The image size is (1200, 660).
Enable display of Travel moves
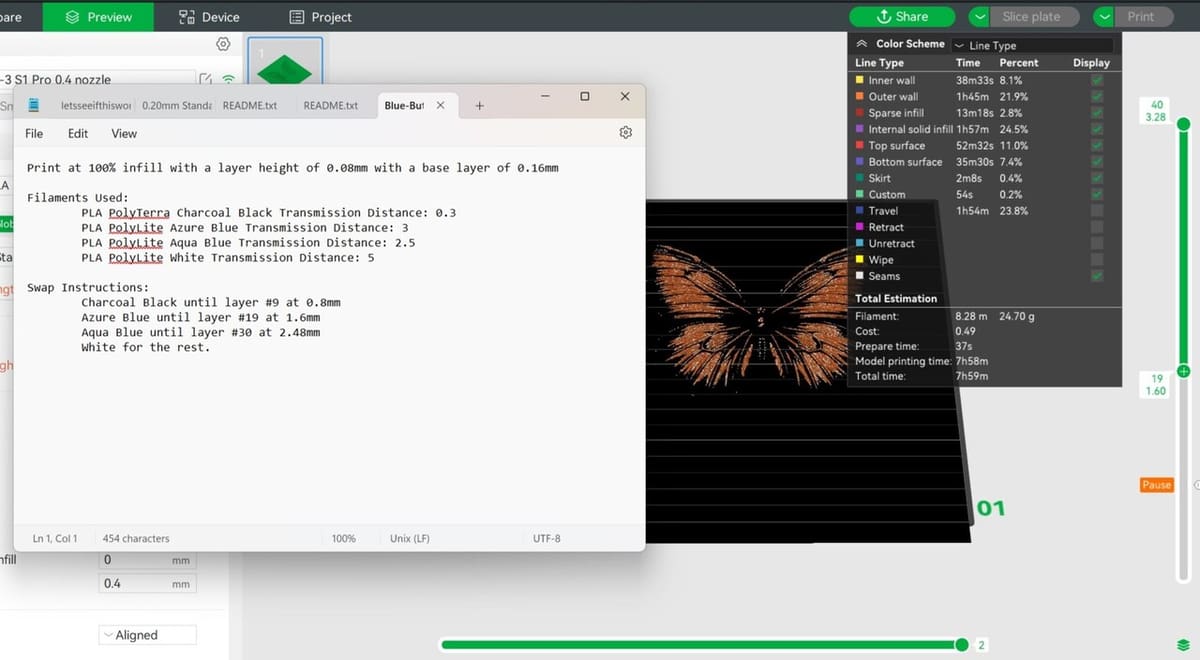pos(1099,211)
